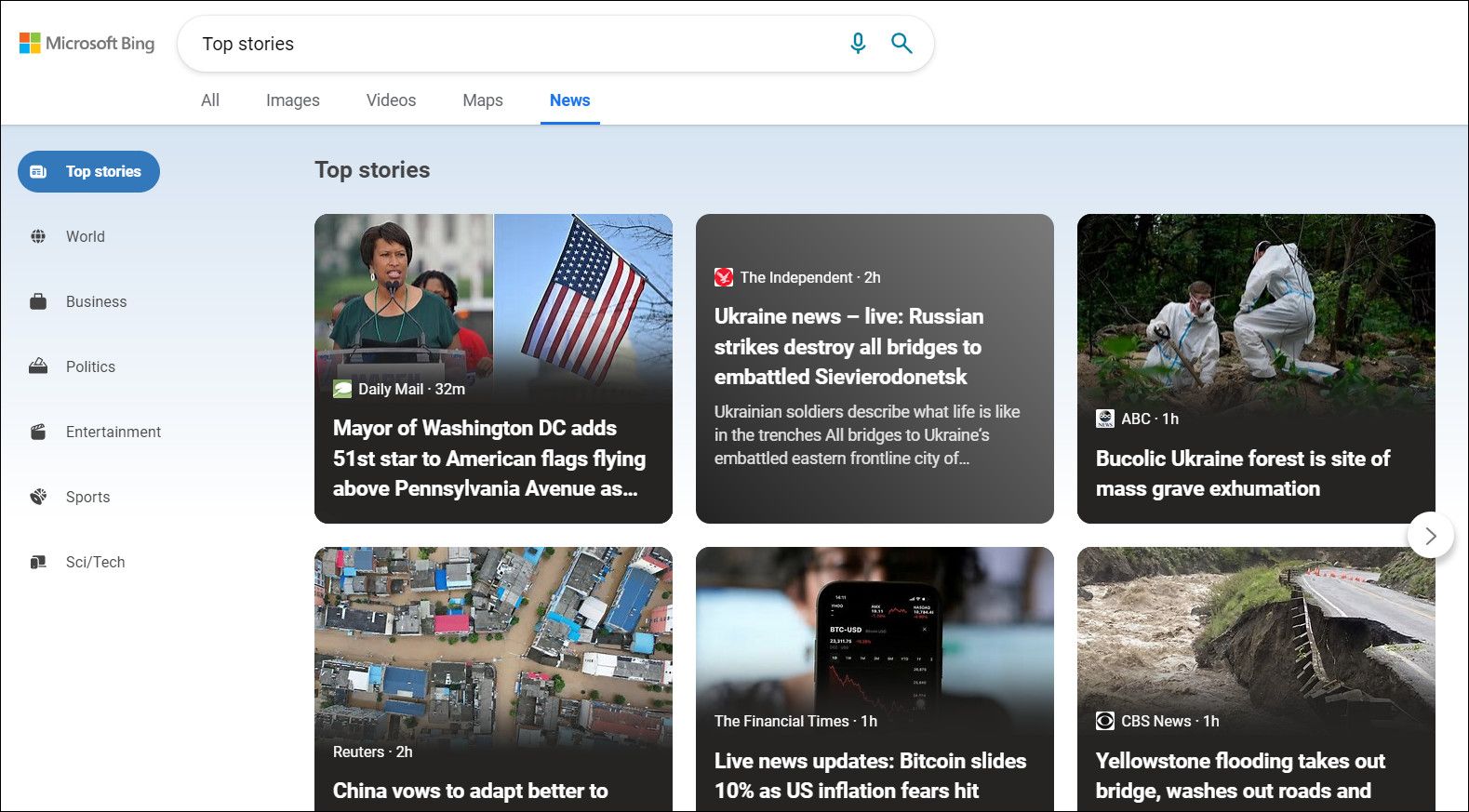Switch to the Videos tab

click(391, 100)
